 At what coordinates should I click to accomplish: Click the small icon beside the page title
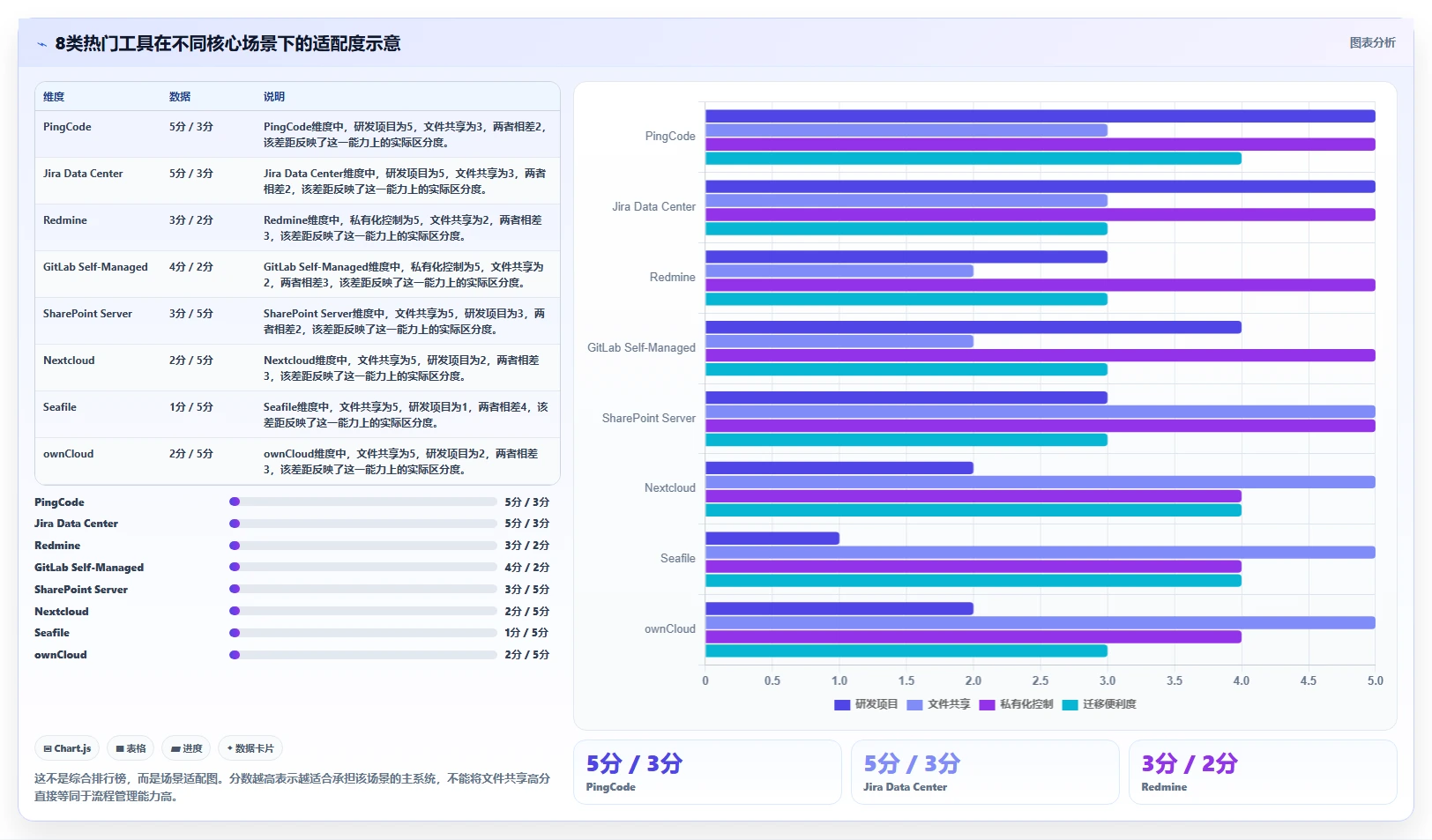point(41,44)
